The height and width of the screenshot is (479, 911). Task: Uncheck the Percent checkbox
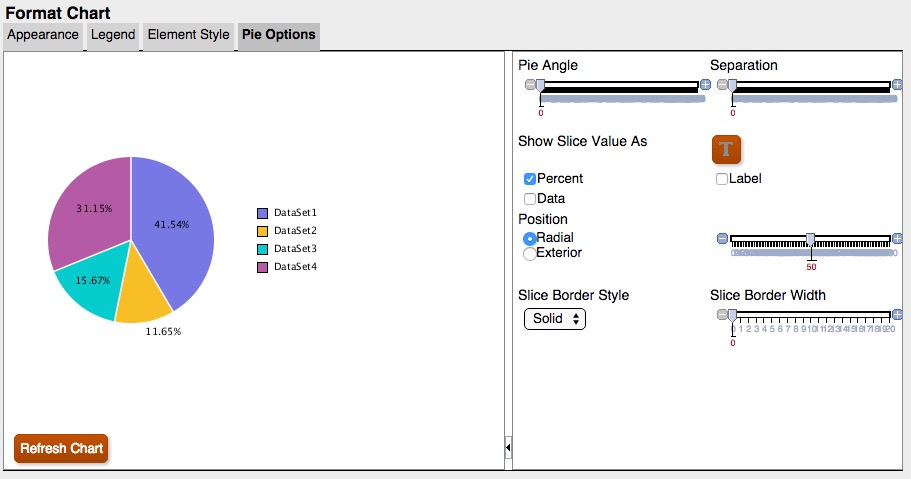tap(530, 179)
